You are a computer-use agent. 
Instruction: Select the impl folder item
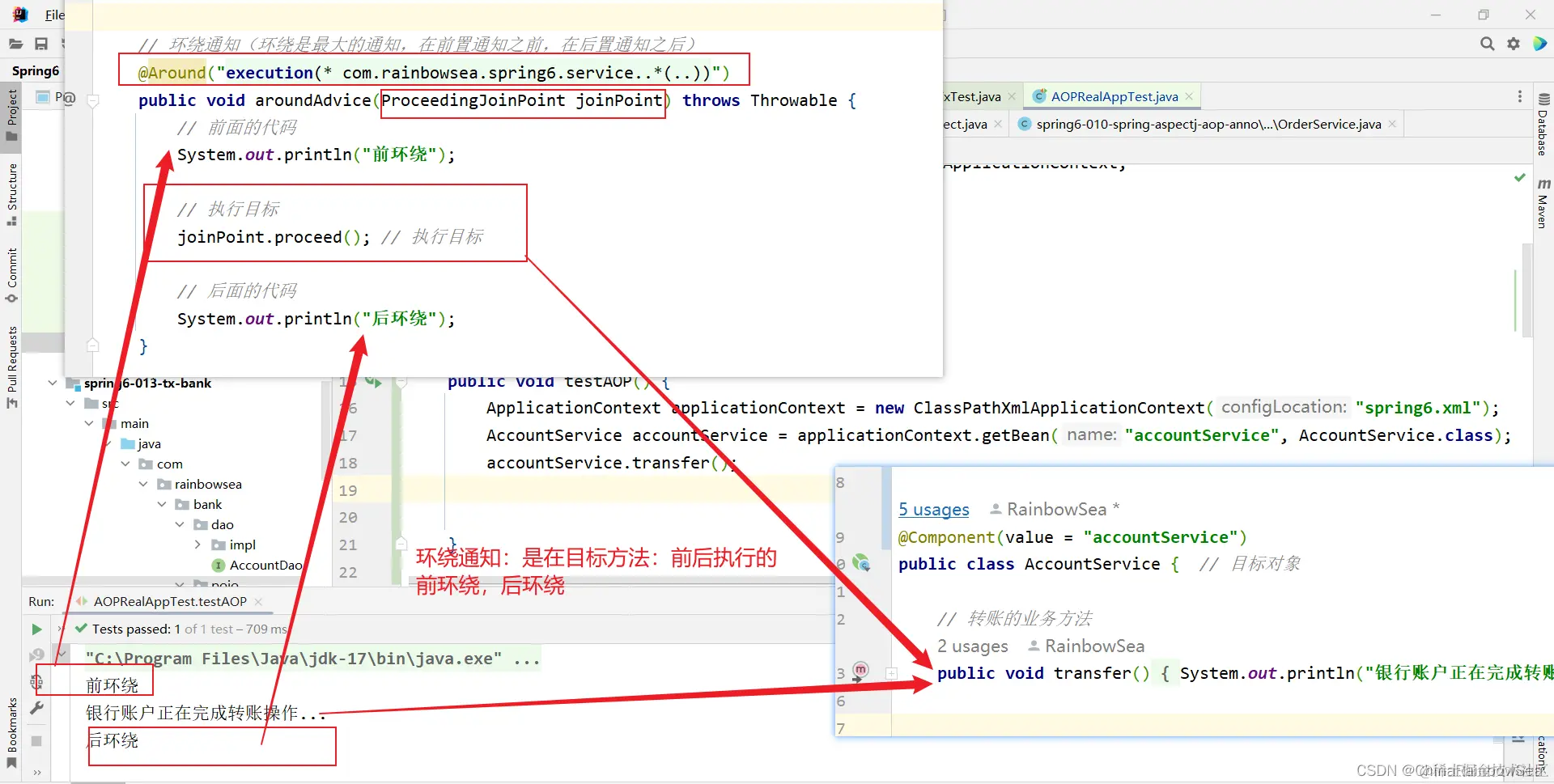click(234, 545)
